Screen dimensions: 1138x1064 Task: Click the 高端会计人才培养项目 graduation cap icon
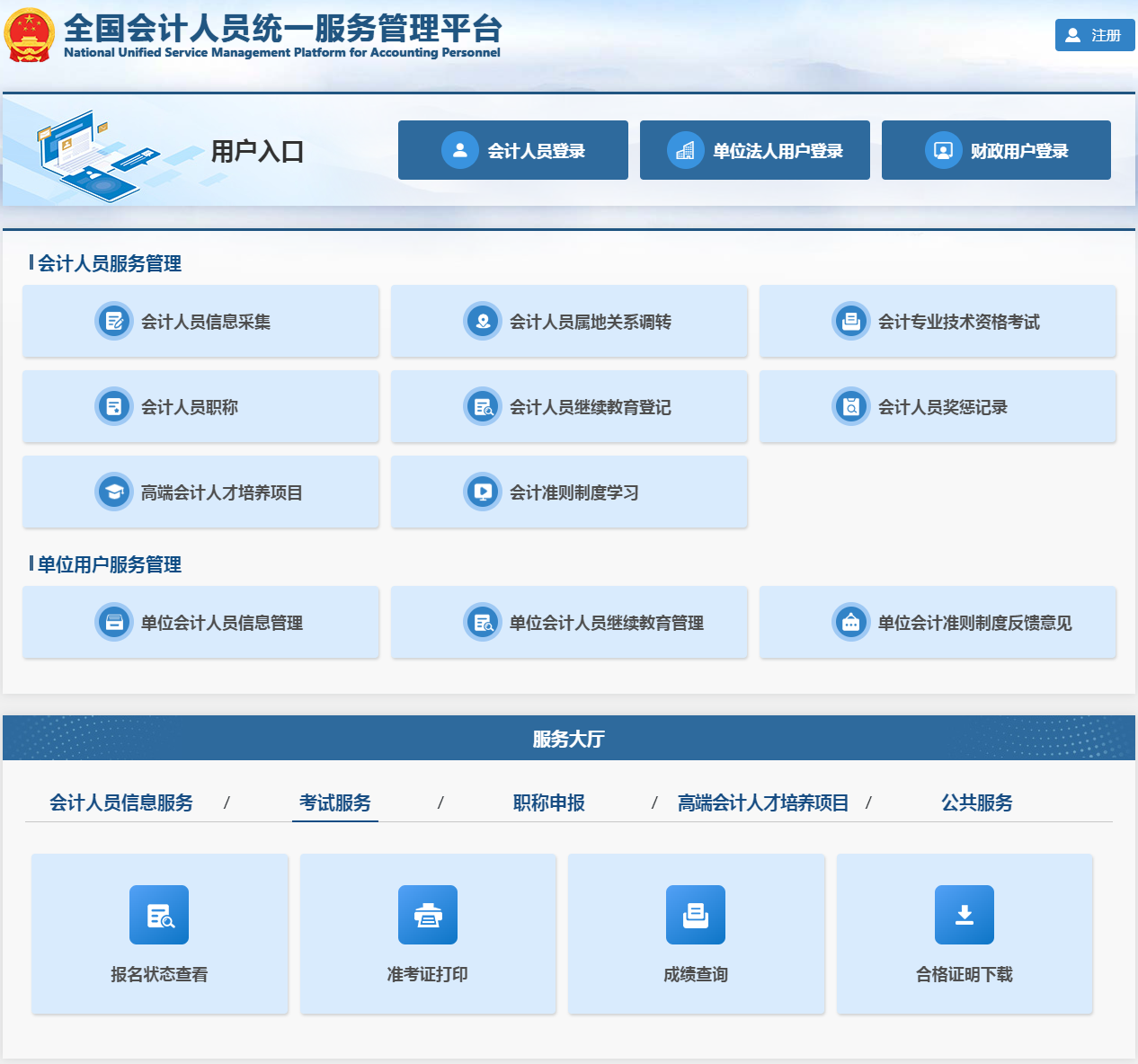click(x=114, y=492)
